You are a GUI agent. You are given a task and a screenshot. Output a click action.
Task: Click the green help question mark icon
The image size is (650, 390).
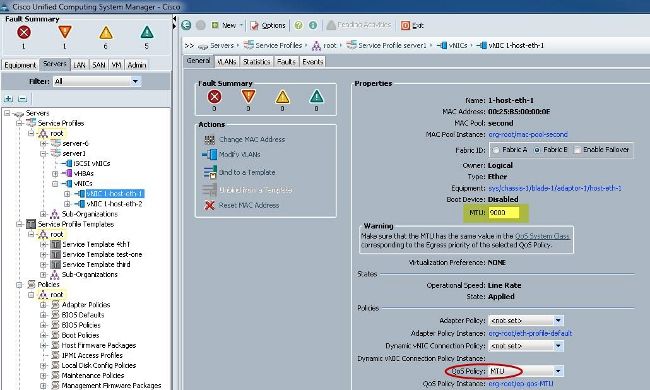298,25
